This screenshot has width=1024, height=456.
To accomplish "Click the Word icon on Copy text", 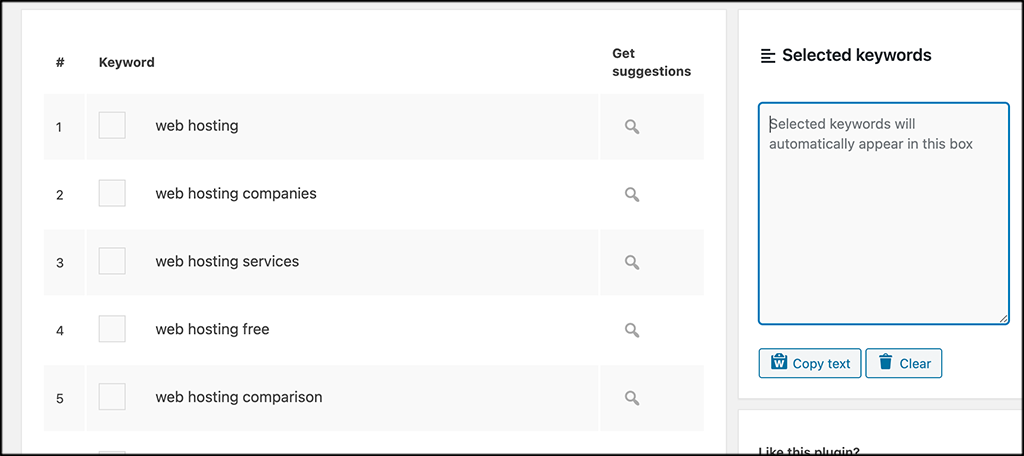I will 779,363.
